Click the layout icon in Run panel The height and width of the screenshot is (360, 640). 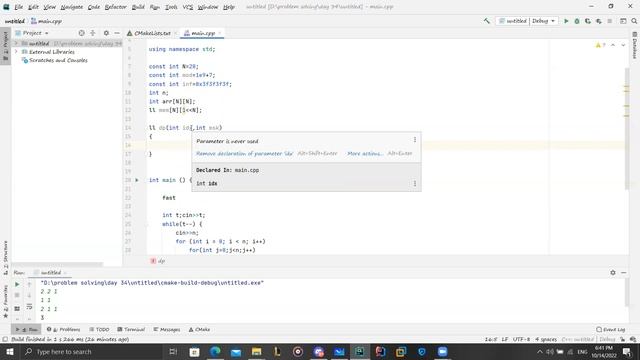(17, 309)
